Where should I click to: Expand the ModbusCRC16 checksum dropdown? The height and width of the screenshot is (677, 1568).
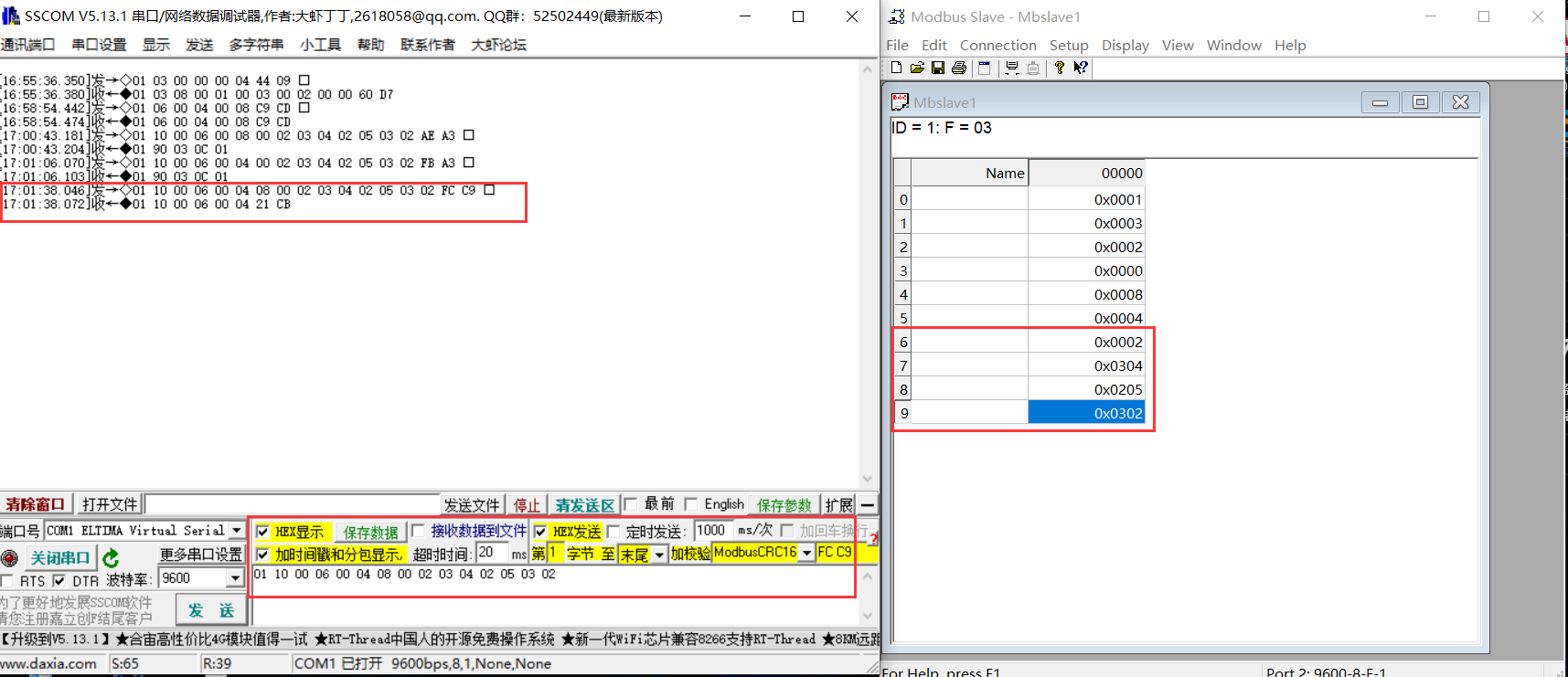click(x=806, y=553)
